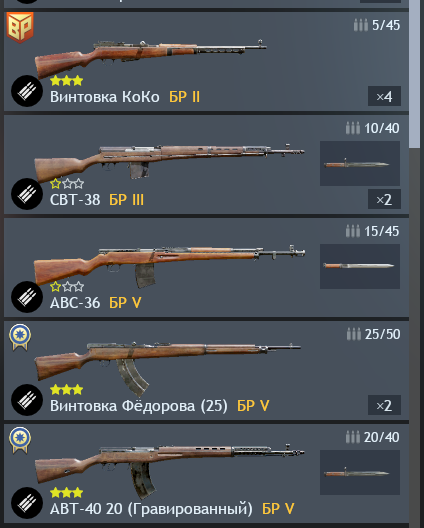Select Винтовка Фёдорова (25) rifle image
Image resolution: width=424 pixels, height=528 pixels.
[x=168, y=369]
